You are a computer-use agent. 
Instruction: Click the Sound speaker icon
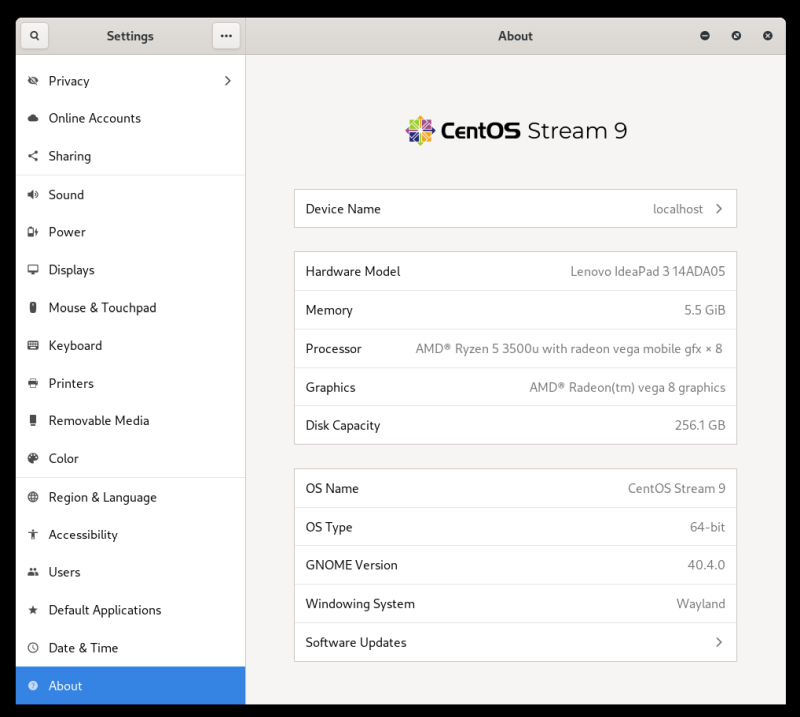tap(33, 194)
